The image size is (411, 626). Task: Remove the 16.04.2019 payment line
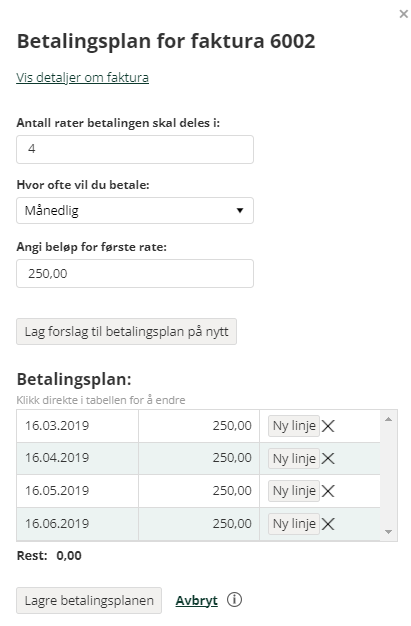(328, 458)
